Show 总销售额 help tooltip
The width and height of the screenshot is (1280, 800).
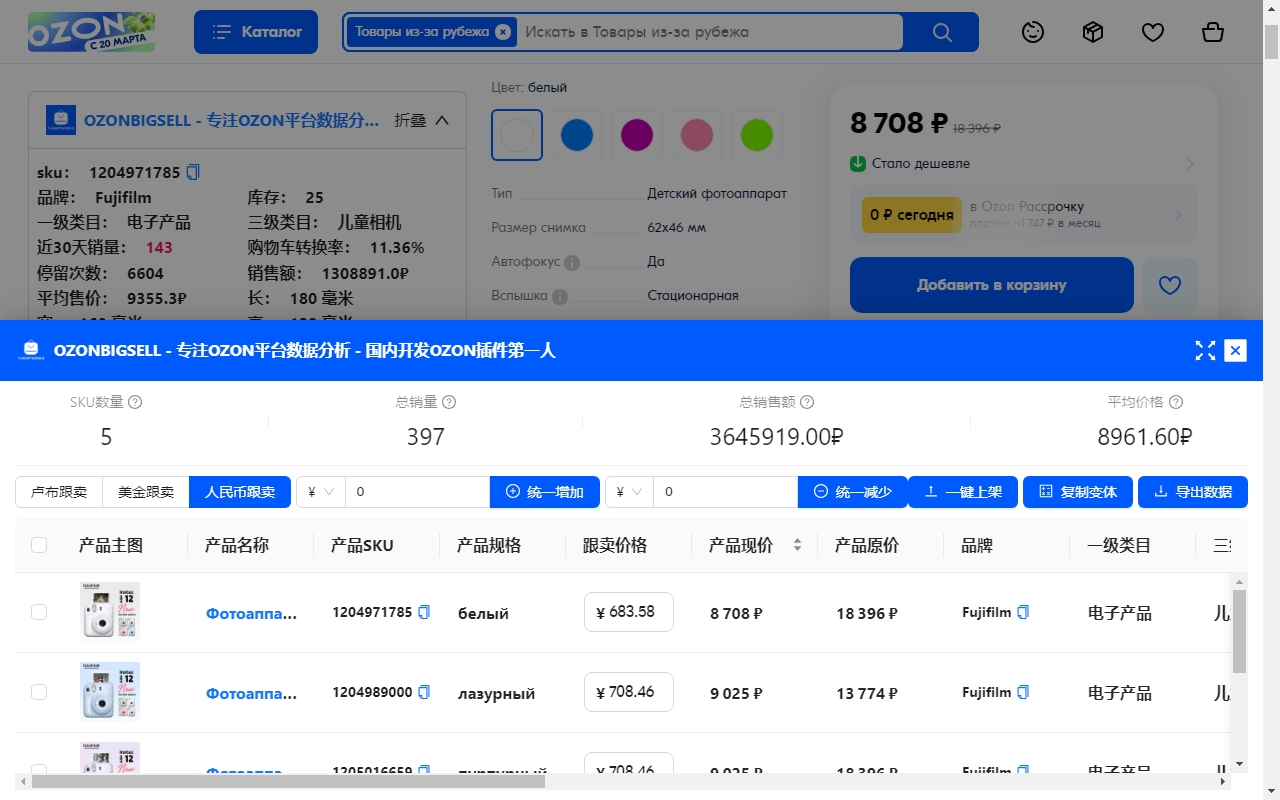pos(807,402)
